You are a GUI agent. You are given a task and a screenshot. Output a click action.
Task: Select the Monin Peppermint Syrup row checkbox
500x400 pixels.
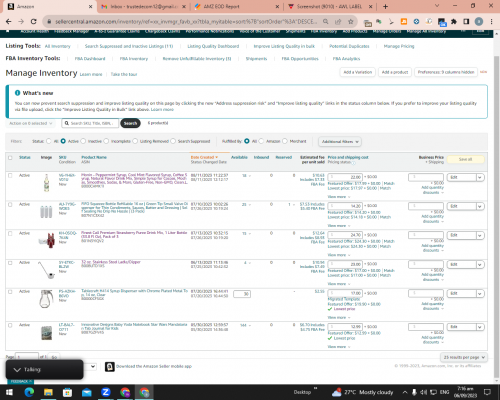click(10, 175)
